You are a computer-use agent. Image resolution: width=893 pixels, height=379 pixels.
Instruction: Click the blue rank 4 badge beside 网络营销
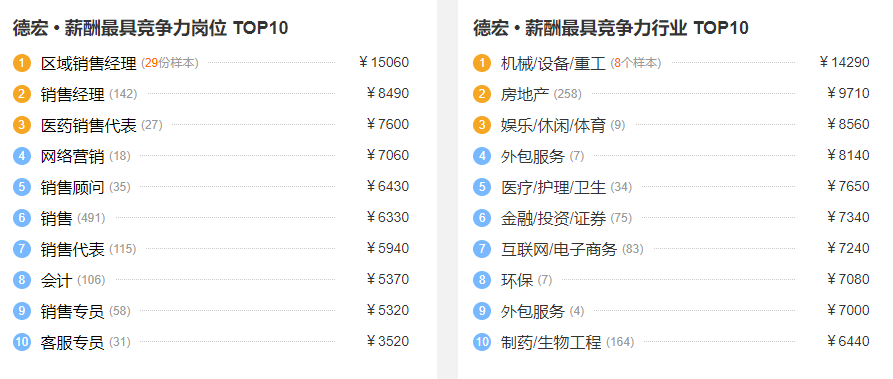pyautogui.click(x=22, y=156)
